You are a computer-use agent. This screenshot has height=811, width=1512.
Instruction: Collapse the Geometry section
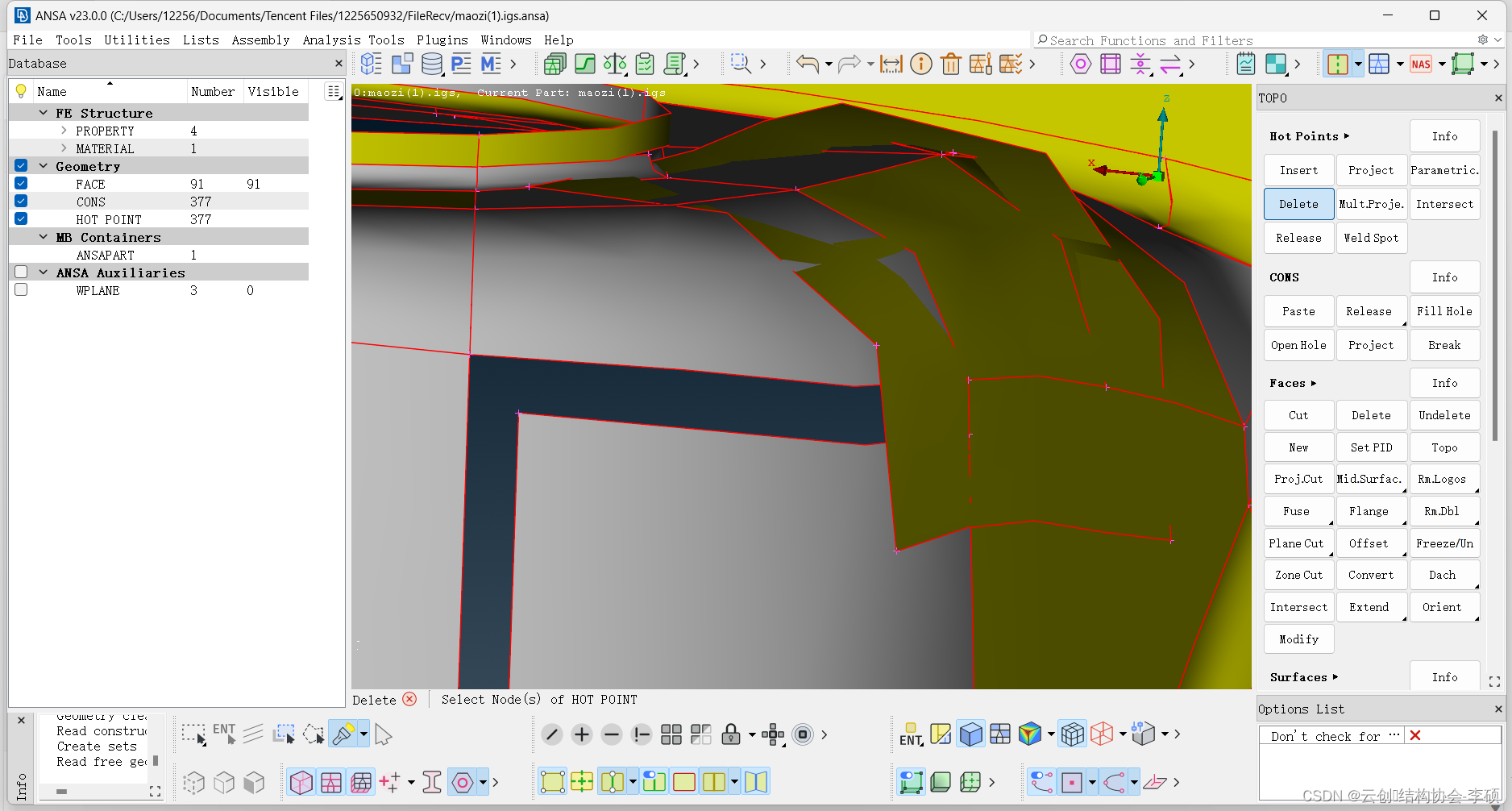(44, 166)
